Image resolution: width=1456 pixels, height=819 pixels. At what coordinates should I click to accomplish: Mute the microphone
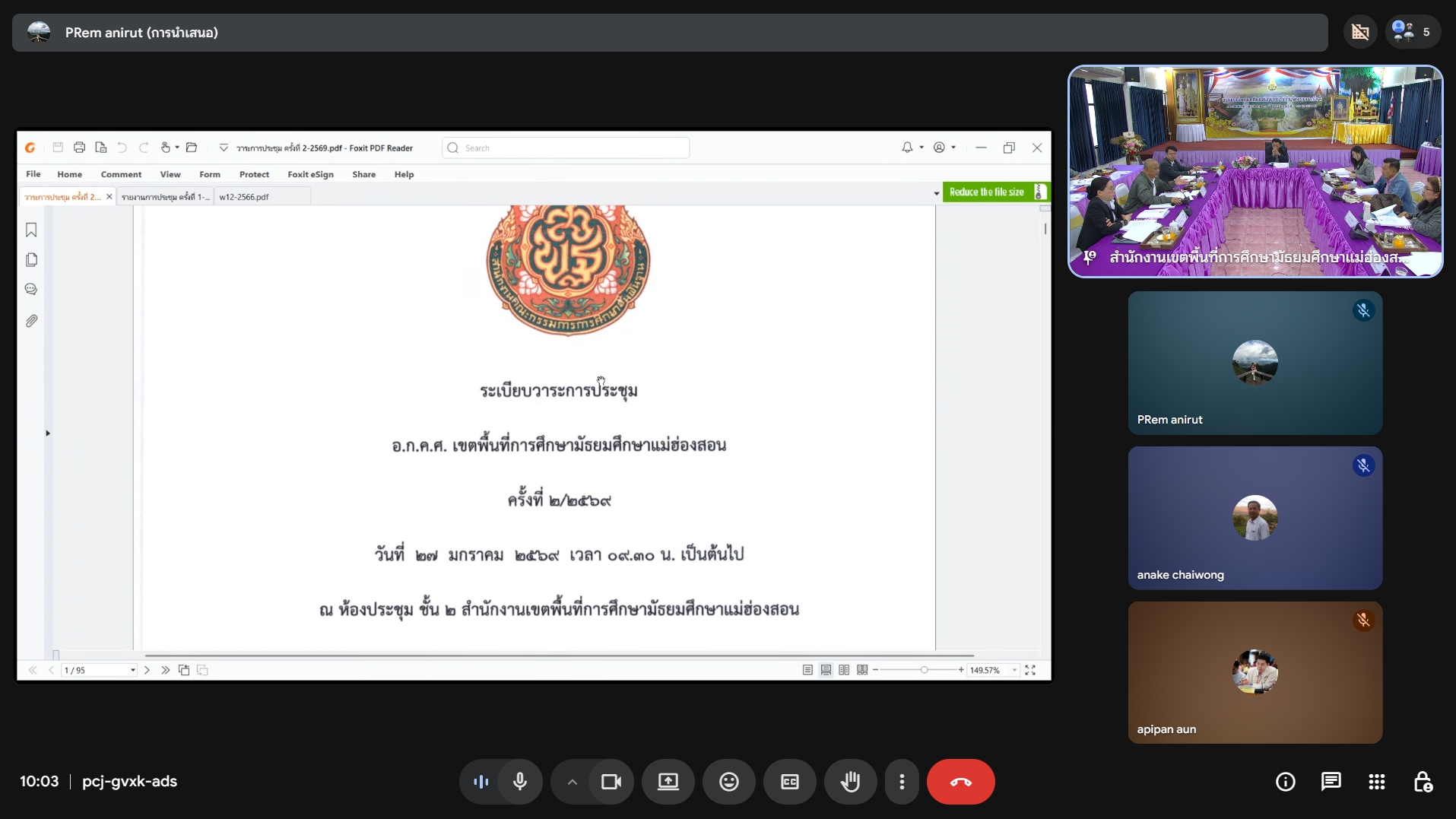(x=520, y=782)
